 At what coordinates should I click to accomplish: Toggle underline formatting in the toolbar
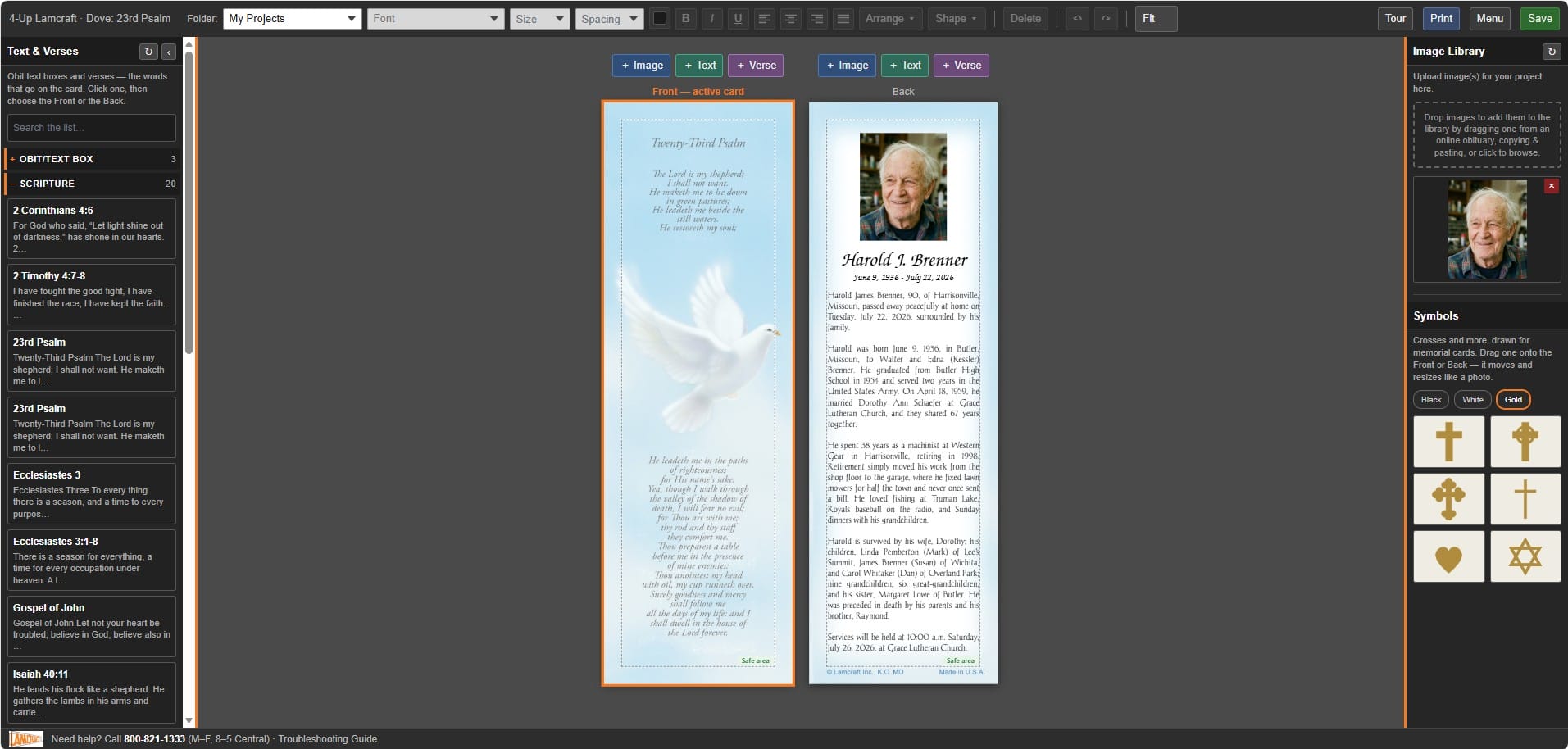pyautogui.click(x=738, y=18)
